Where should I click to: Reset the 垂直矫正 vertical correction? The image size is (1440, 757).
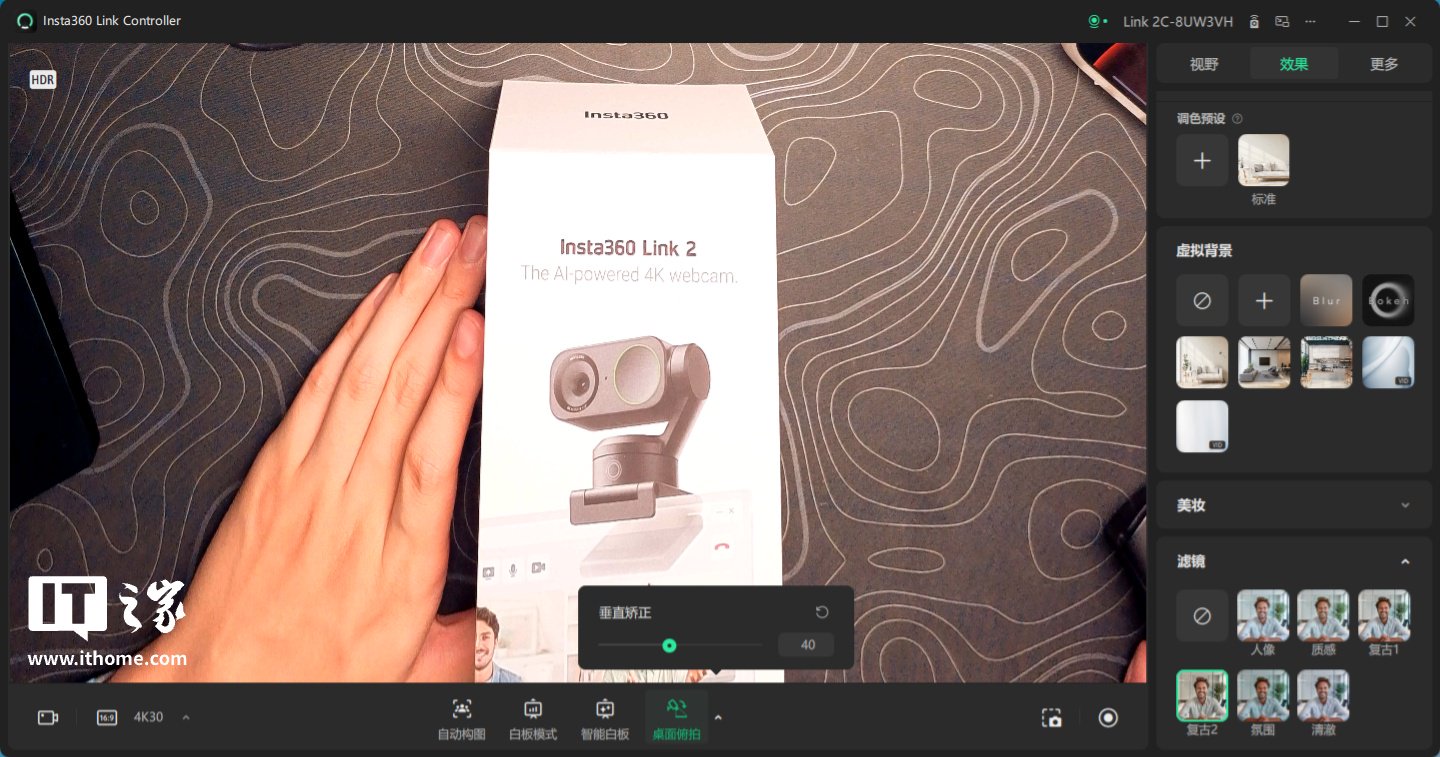pyautogui.click(x=822, y=612)
